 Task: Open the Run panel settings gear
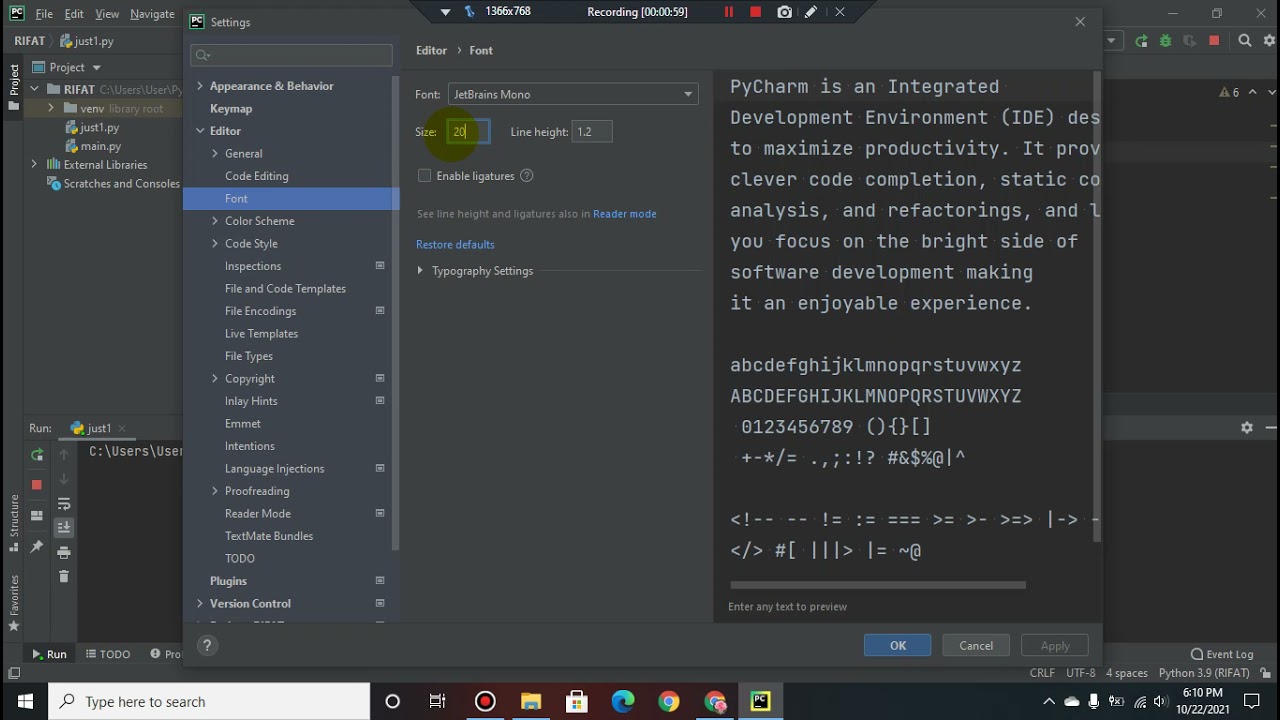[1247, 427]
